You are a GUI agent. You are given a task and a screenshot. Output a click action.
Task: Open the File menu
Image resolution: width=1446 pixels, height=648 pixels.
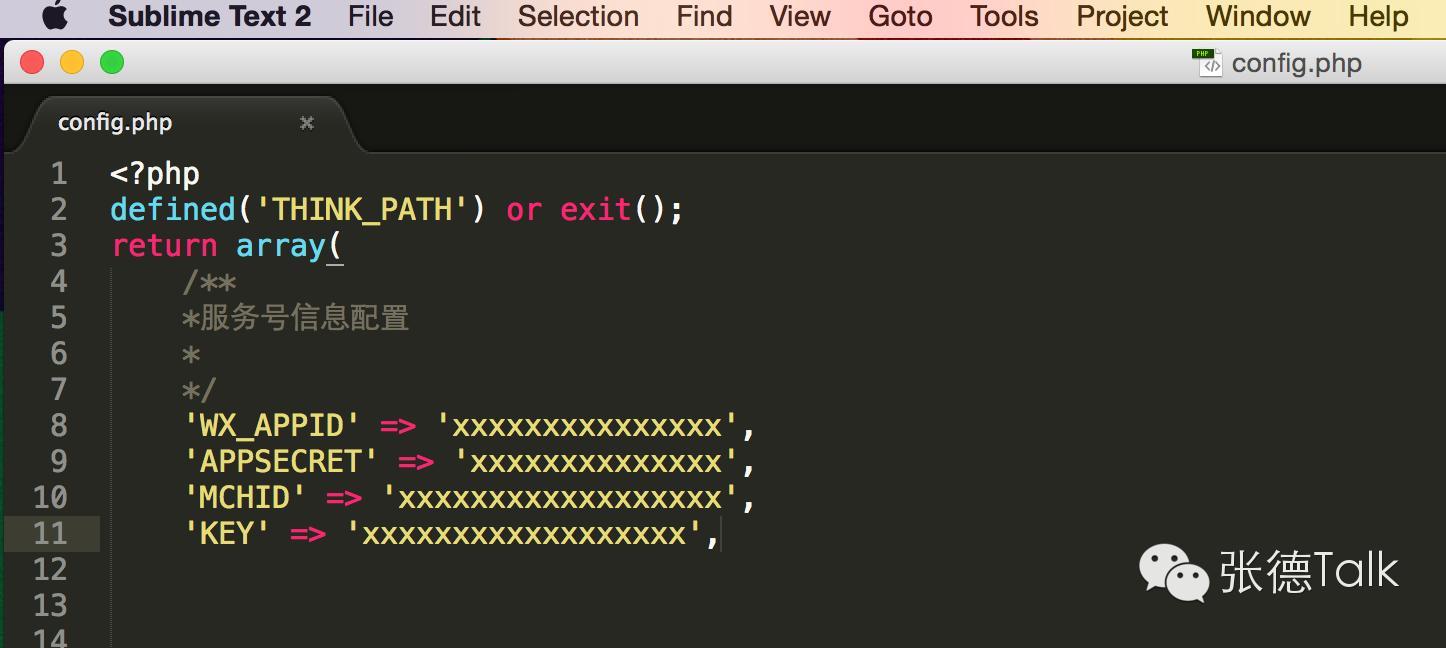[370, 17]
